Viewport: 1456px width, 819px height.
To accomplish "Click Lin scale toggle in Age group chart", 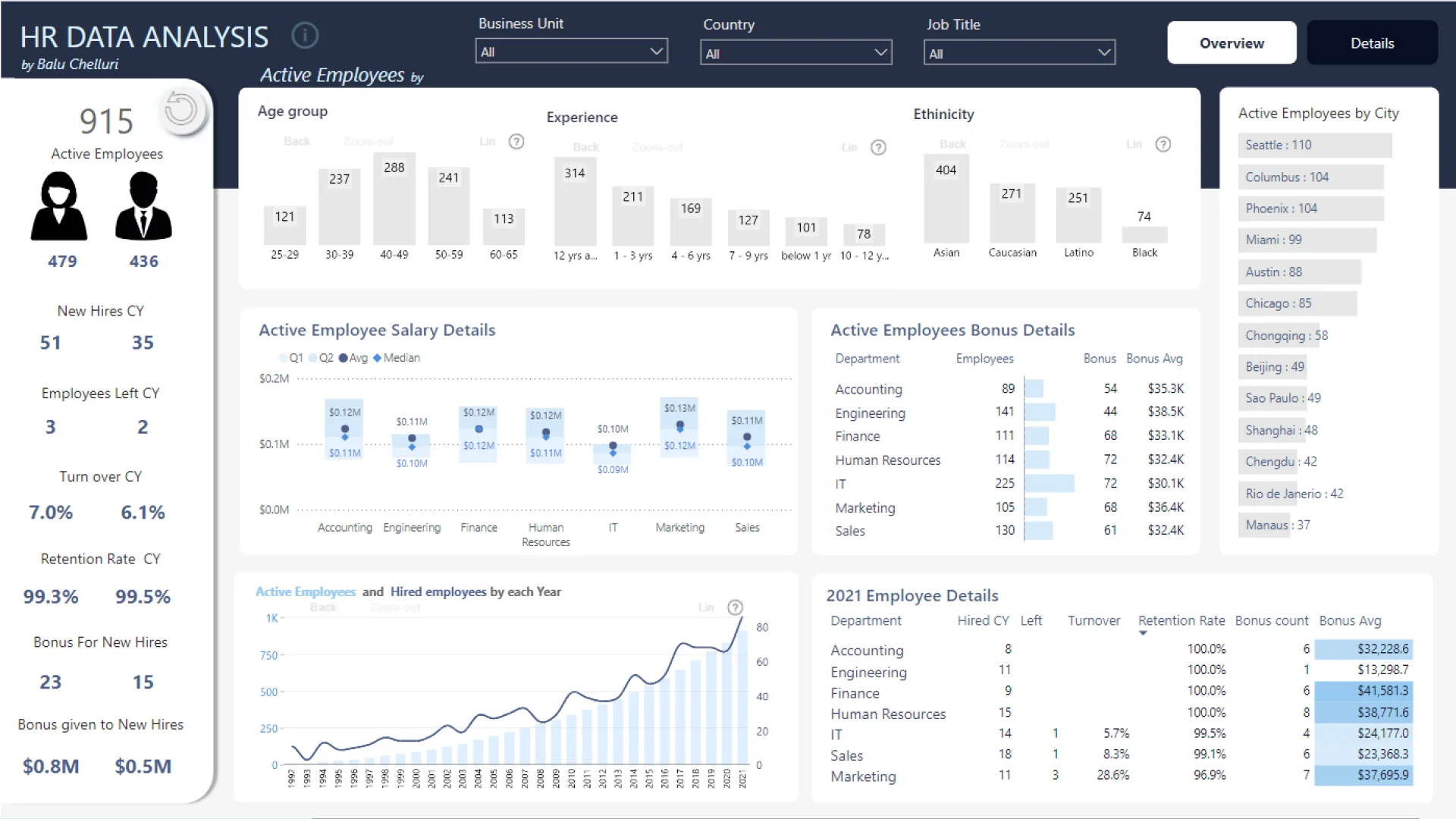I will (487, 142).
